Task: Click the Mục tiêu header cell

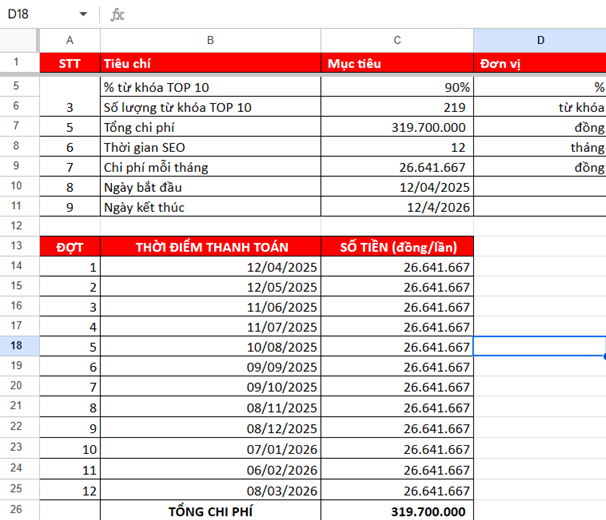Action: click(x=397, y=63)
